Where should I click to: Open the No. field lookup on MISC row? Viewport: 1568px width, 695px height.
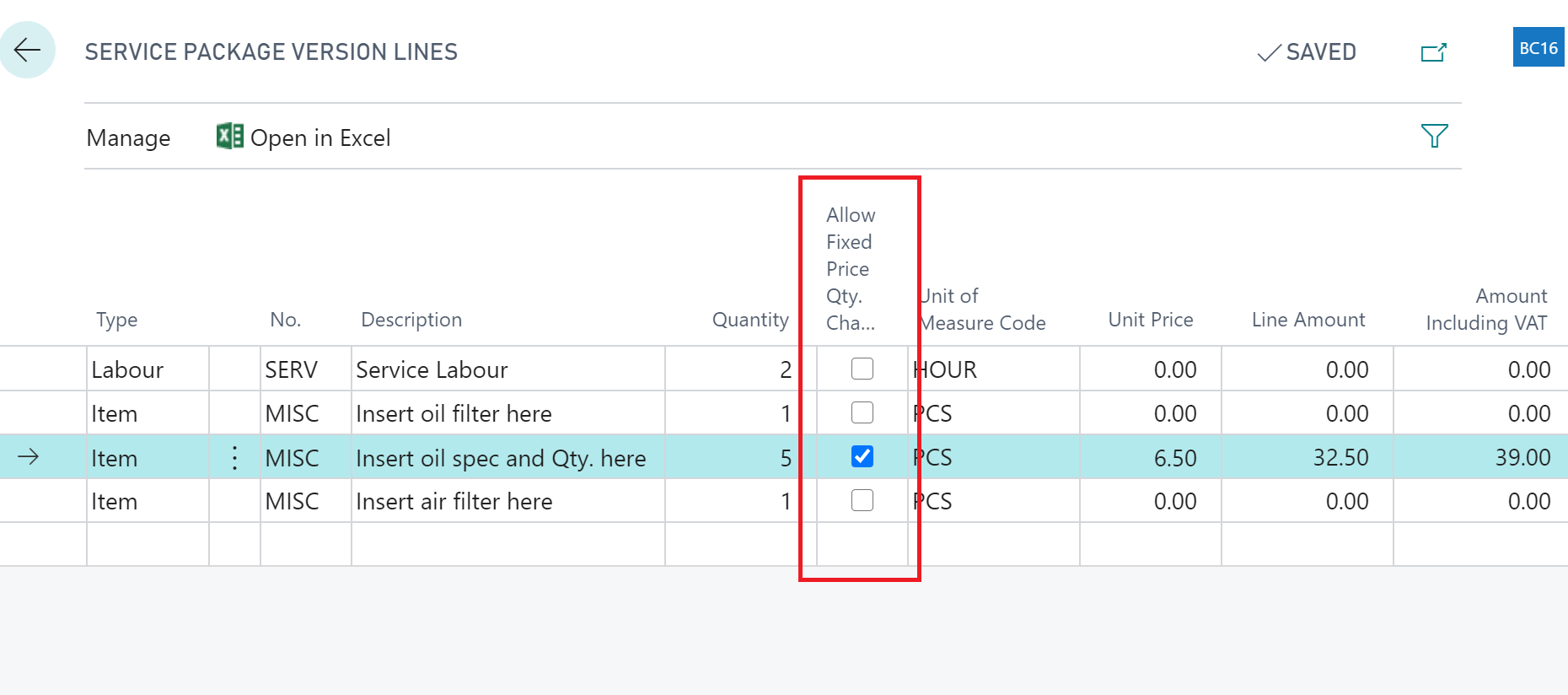coord(292,412)
